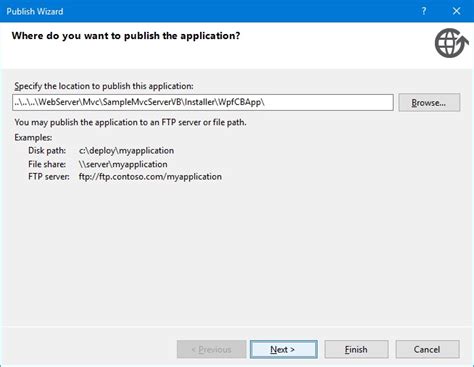Click the 'Specify the location' label

104,86
